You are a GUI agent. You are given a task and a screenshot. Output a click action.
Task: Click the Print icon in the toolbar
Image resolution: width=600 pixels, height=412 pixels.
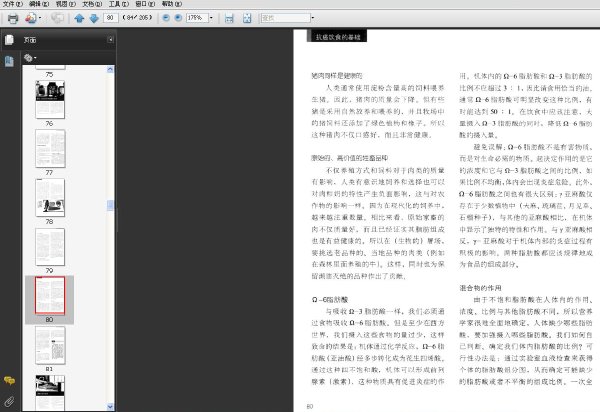pos(13,18)
